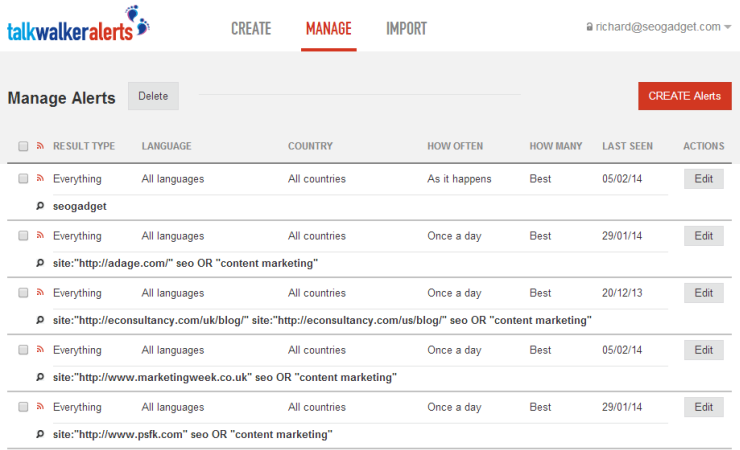Viewport: 740px width, 450px height.
Task: Click the HOW MANY column header
Action: pyautogui.click(x=555, y=146)
